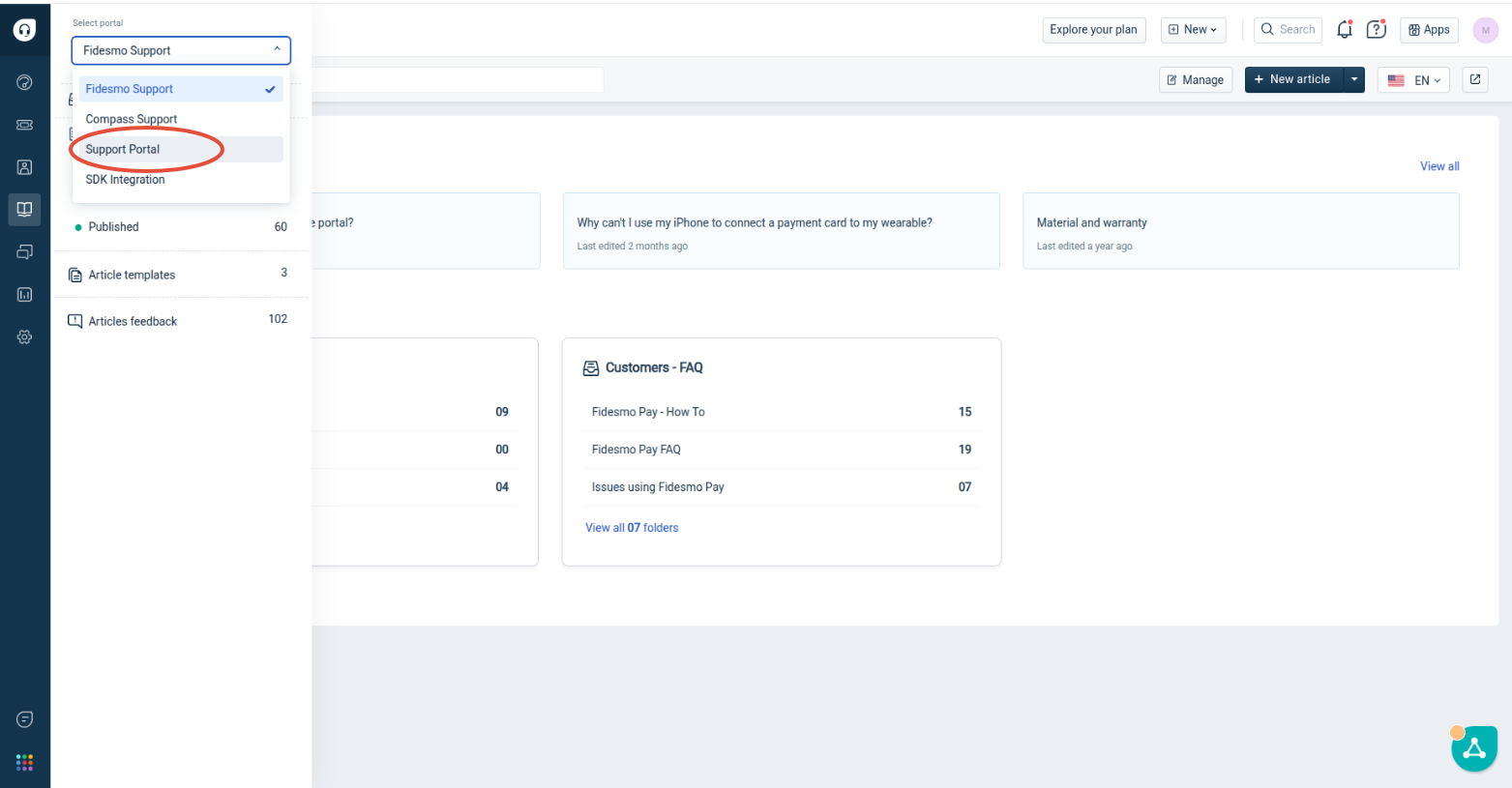
Task: Open the chat icon at sidebar bottom
Action: (25, 719)
